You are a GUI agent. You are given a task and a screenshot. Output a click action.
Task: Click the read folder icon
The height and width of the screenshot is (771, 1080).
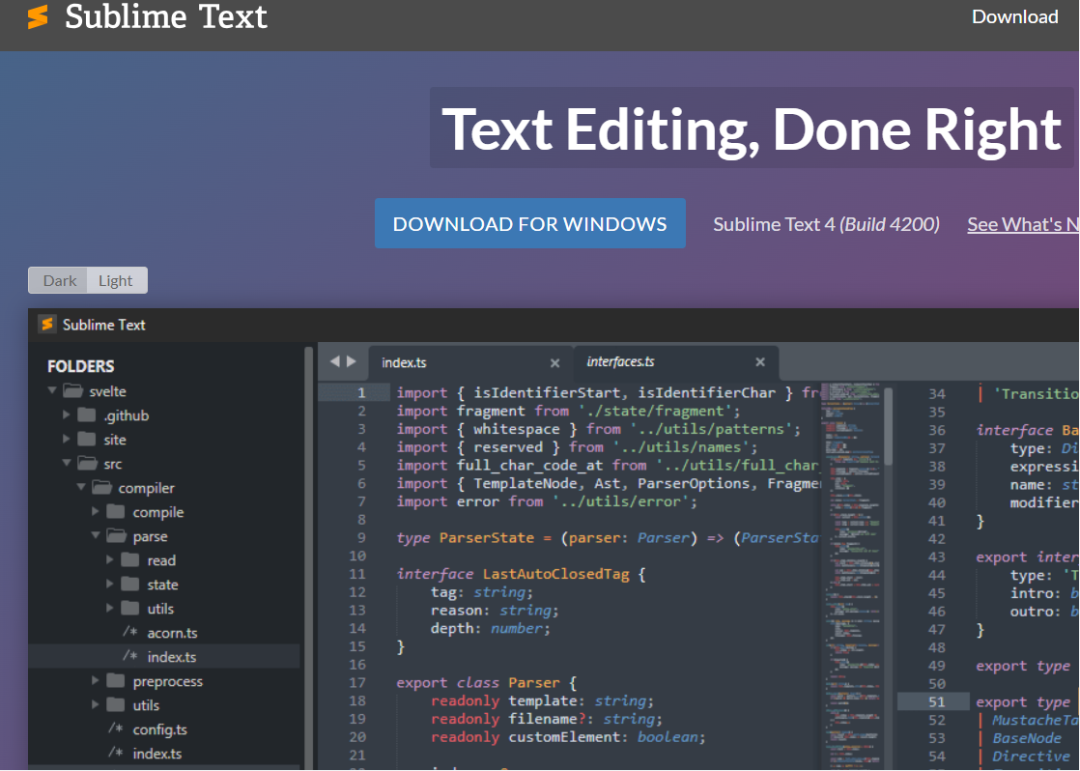coord(130,559)
